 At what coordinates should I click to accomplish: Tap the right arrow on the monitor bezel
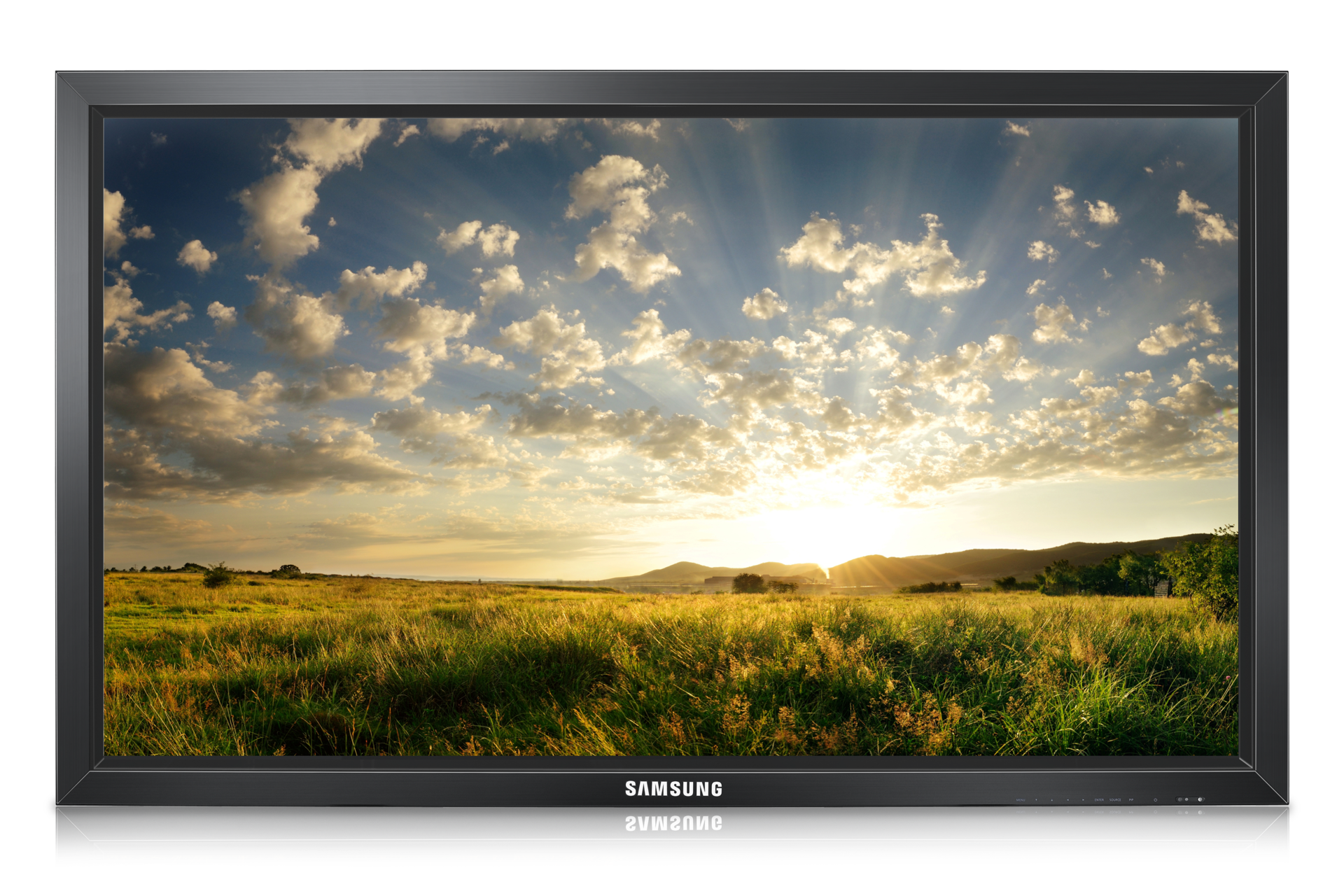(1083, 800)
